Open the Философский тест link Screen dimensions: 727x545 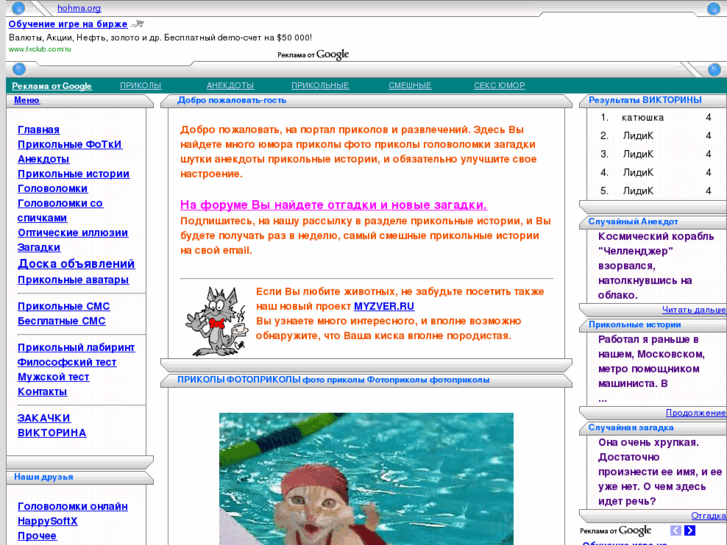point(67,362)
